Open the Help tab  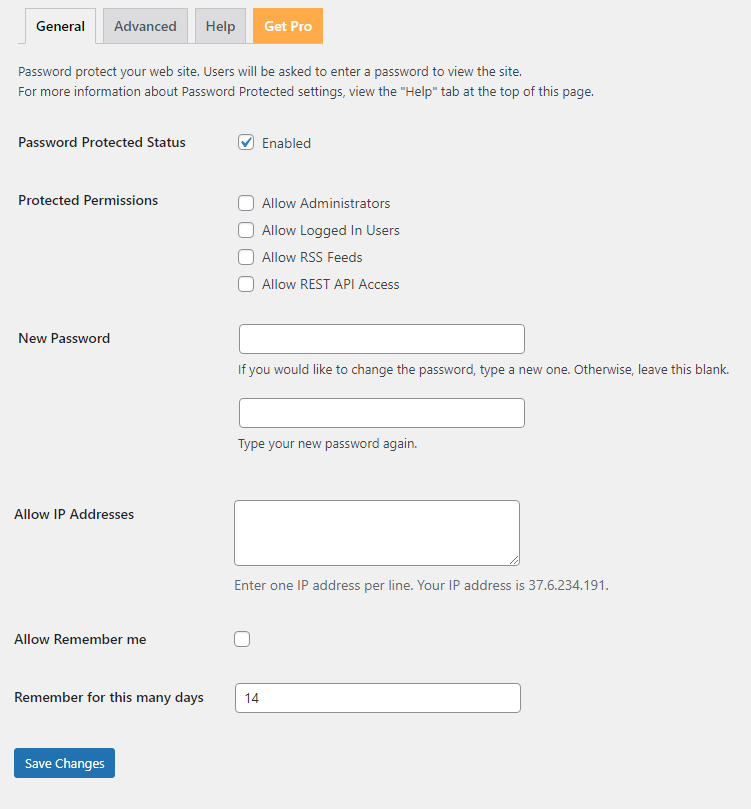[220, 26]
